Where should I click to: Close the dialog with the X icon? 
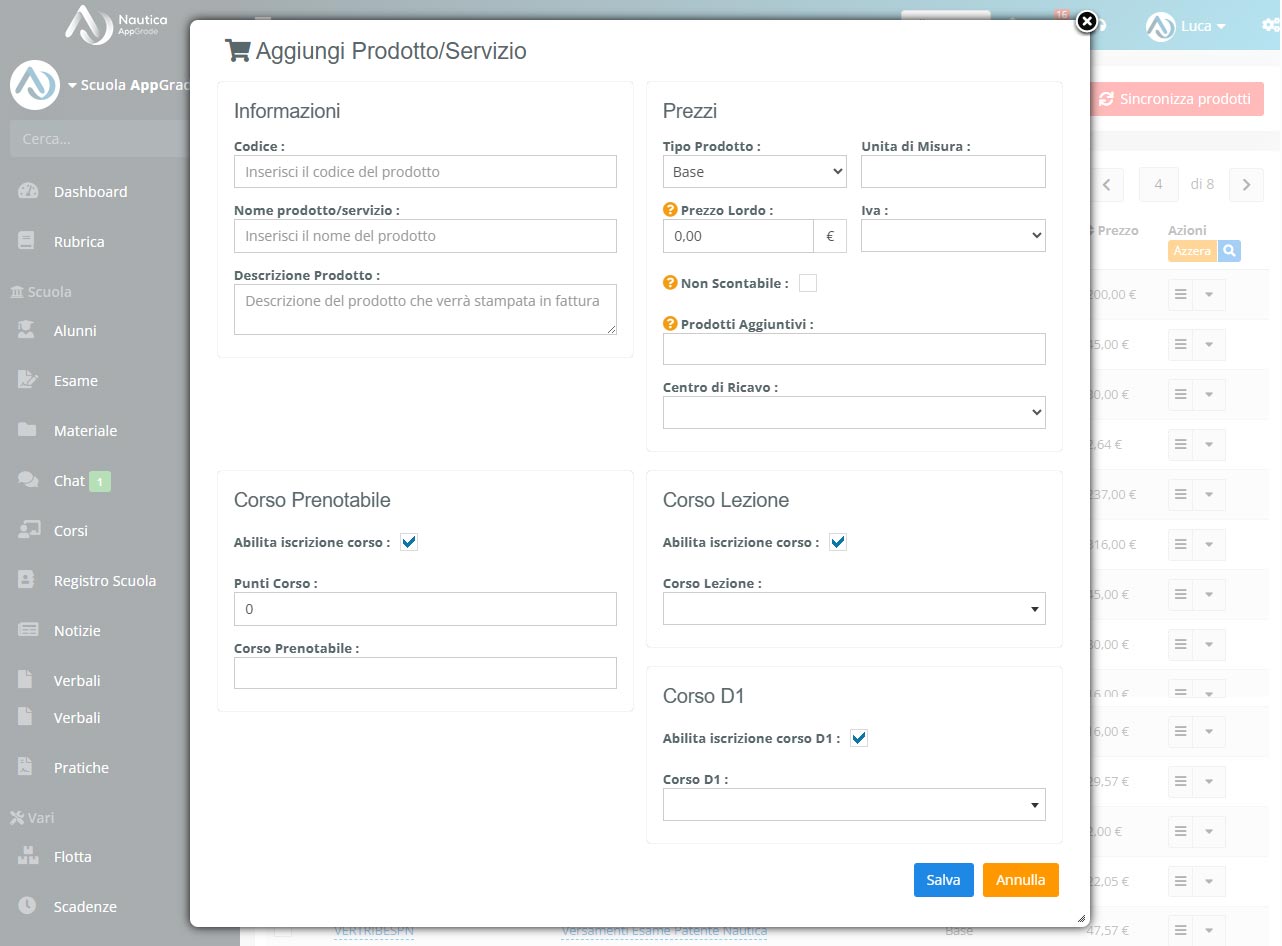(x=1087, y=21)
